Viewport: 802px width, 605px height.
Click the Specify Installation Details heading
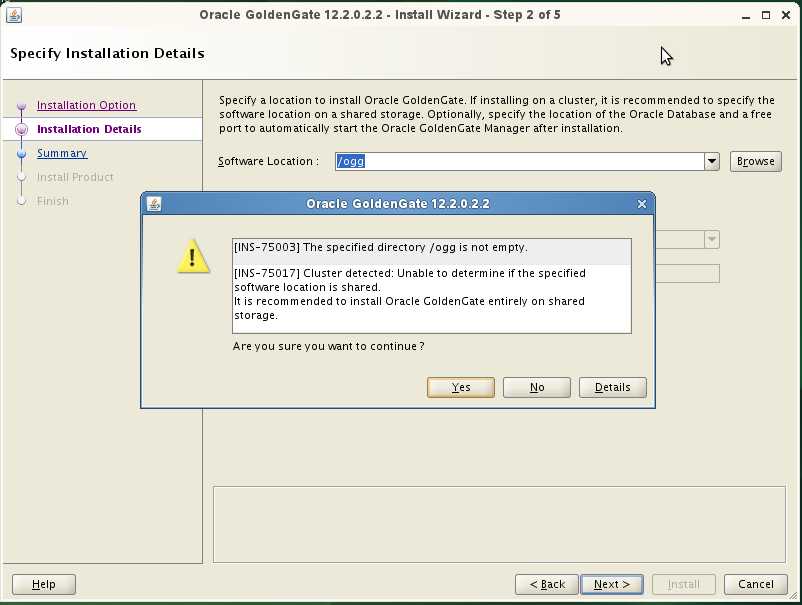107,53
